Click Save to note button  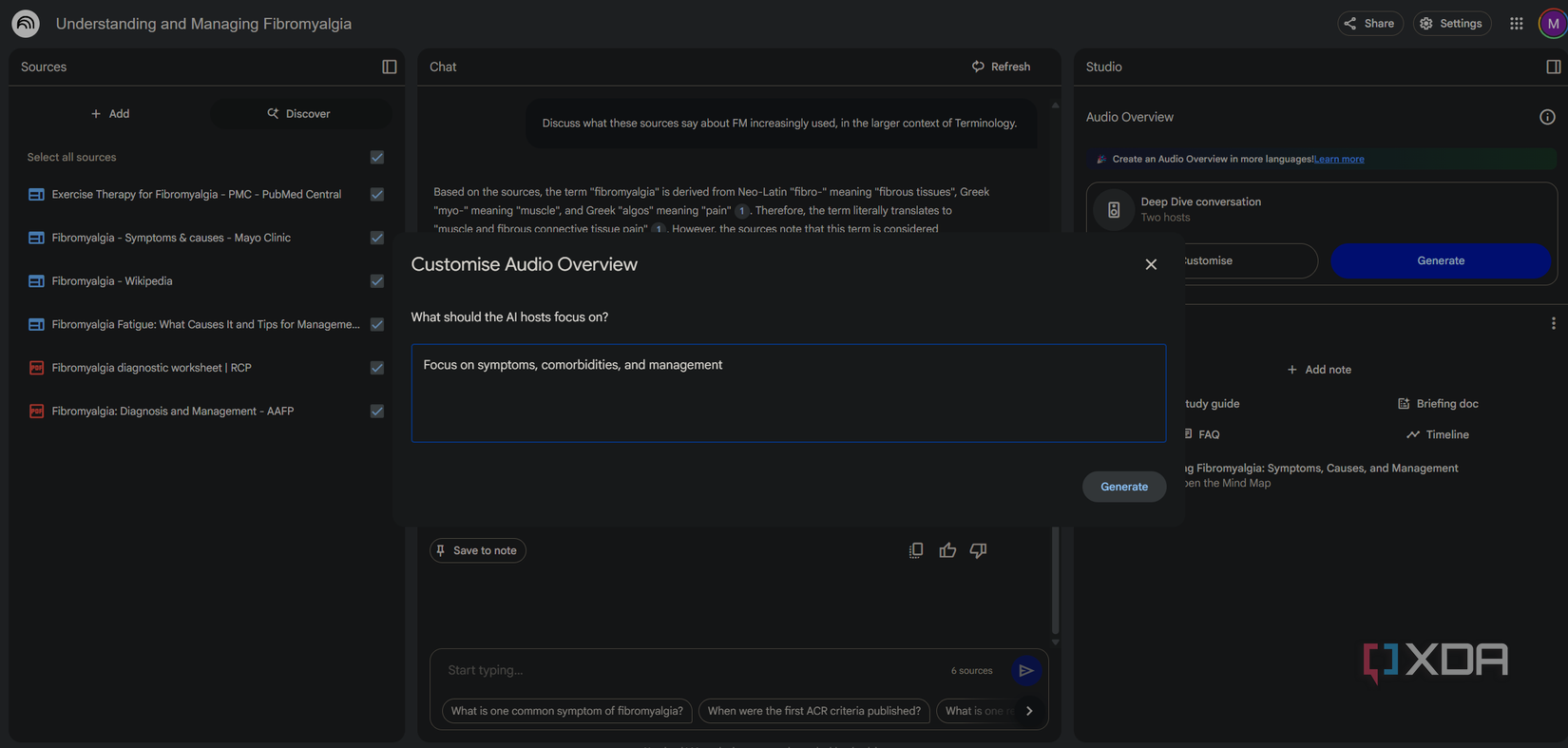[478, 550]
